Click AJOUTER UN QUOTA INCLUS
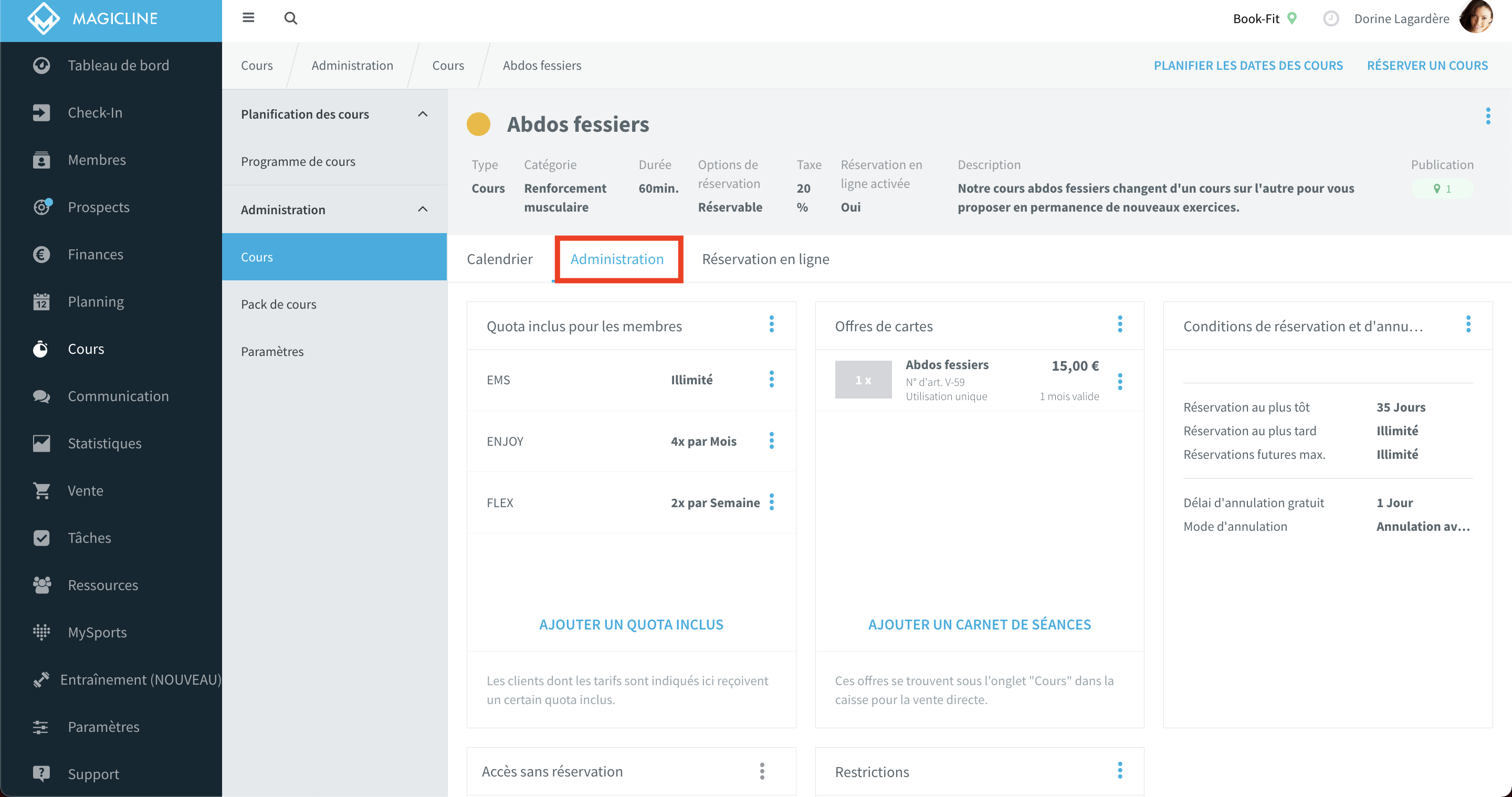 click(631, 624)
